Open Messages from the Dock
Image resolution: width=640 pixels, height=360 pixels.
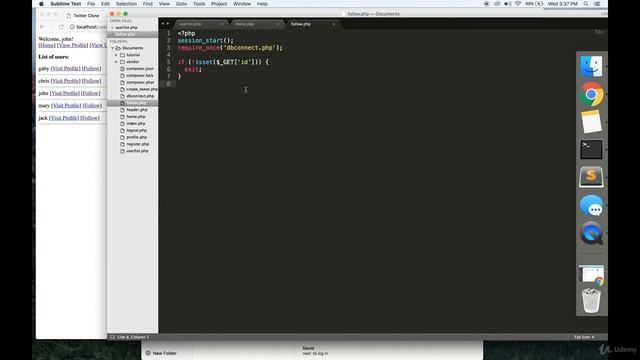click(591, 205)
